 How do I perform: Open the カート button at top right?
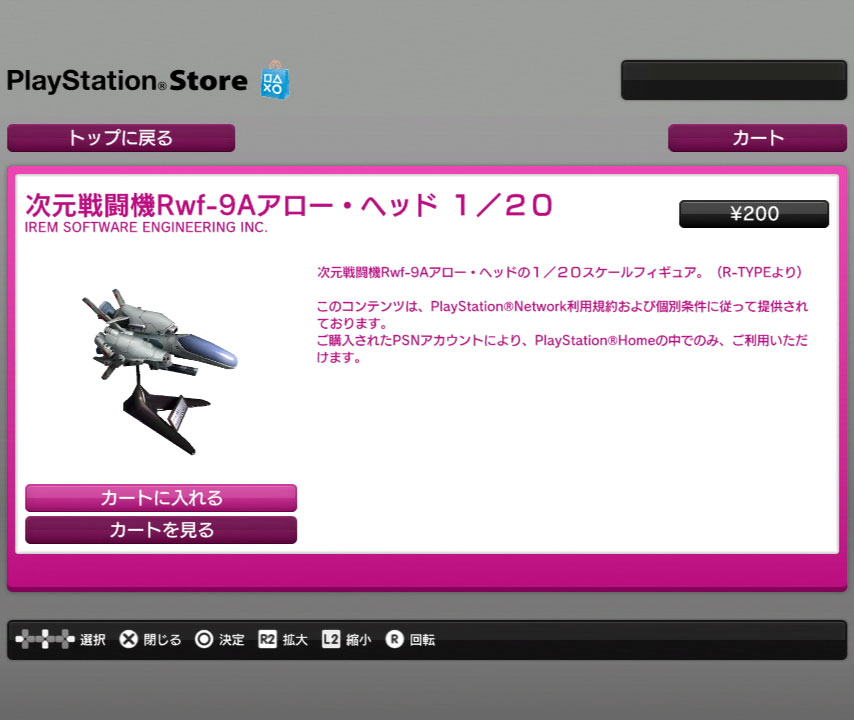[758, 138]
